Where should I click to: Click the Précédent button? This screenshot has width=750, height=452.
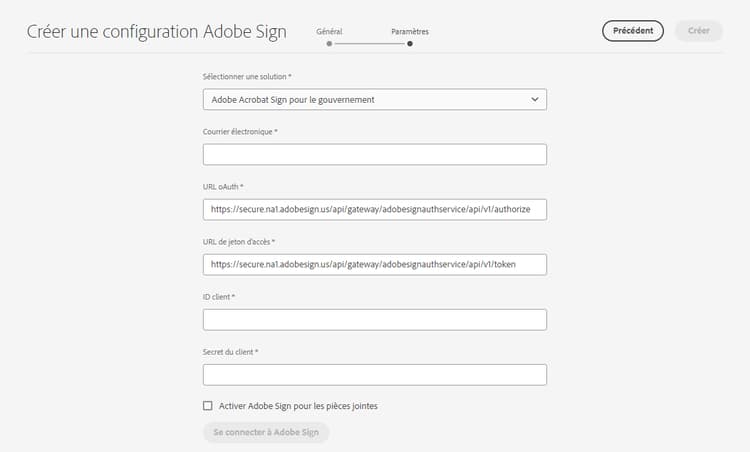coord(632,31)
